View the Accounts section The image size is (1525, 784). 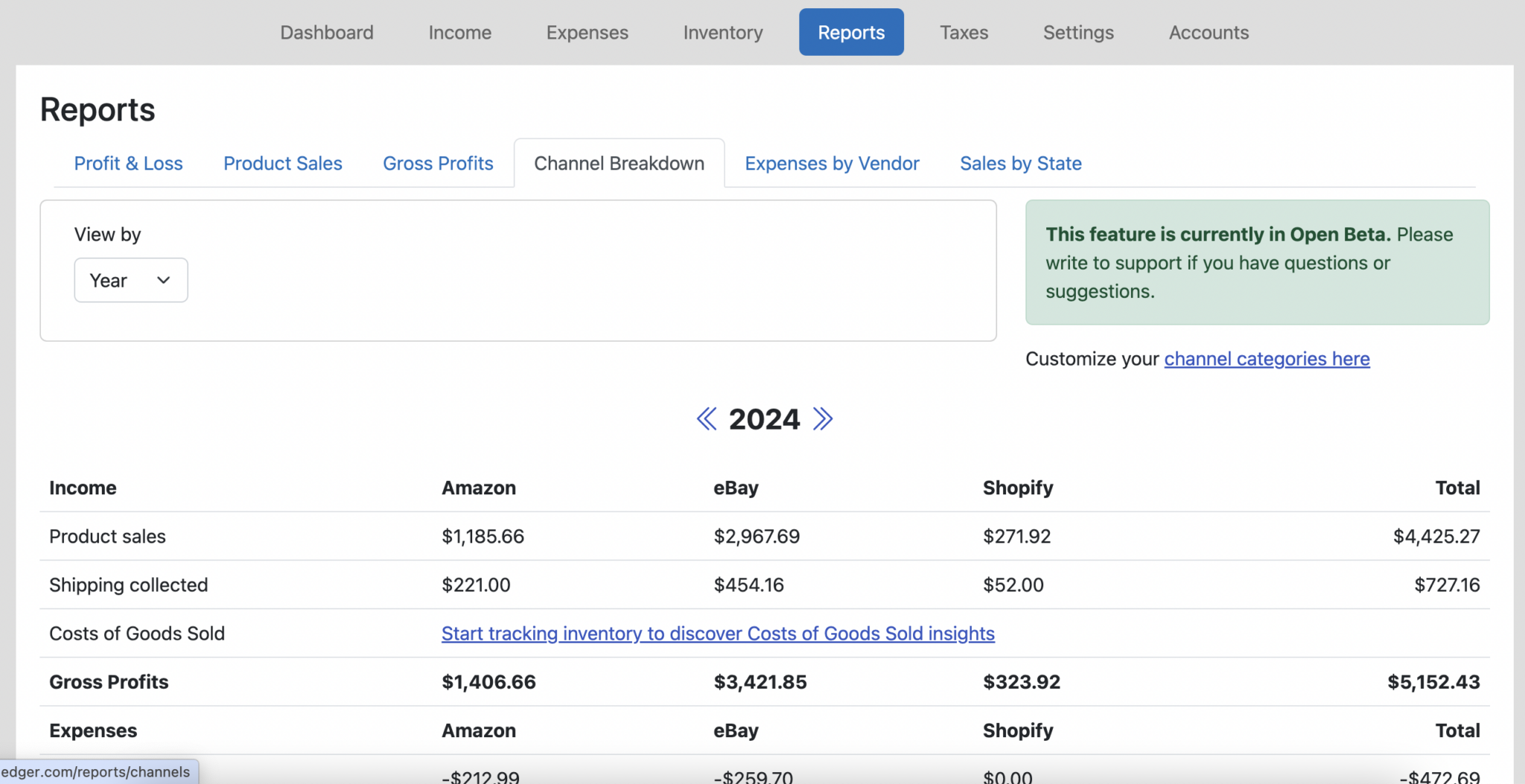click(1209, 32)
